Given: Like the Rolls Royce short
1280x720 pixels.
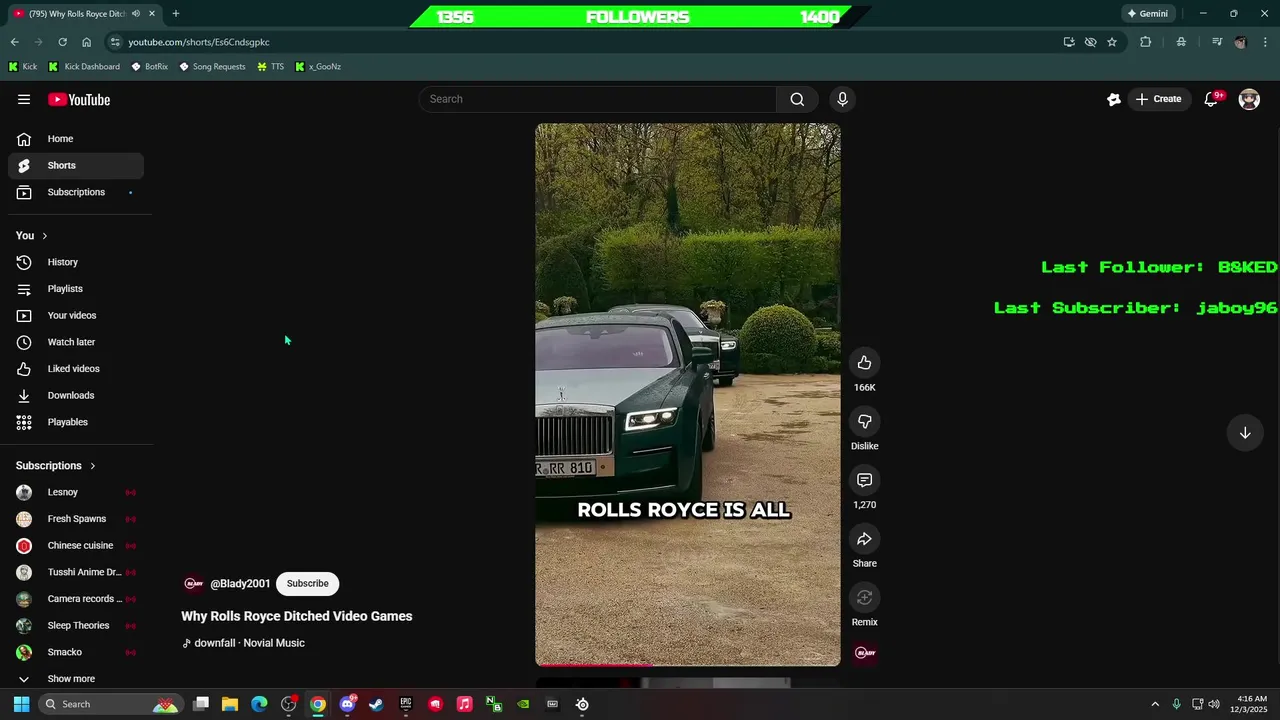Looking at the screenshot, I should coord(864,363).
